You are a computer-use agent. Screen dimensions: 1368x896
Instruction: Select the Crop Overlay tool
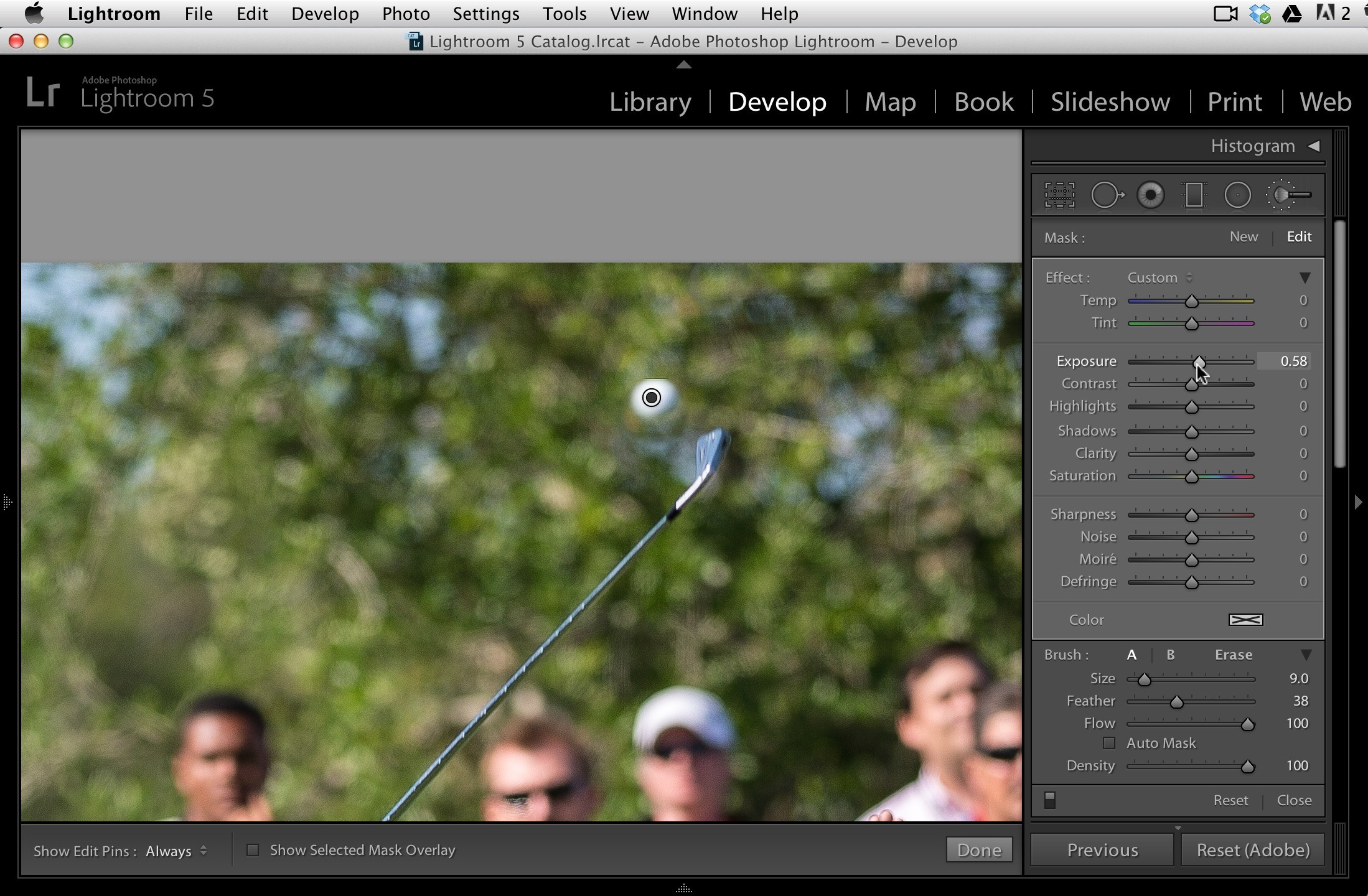tap(1059, 195)
